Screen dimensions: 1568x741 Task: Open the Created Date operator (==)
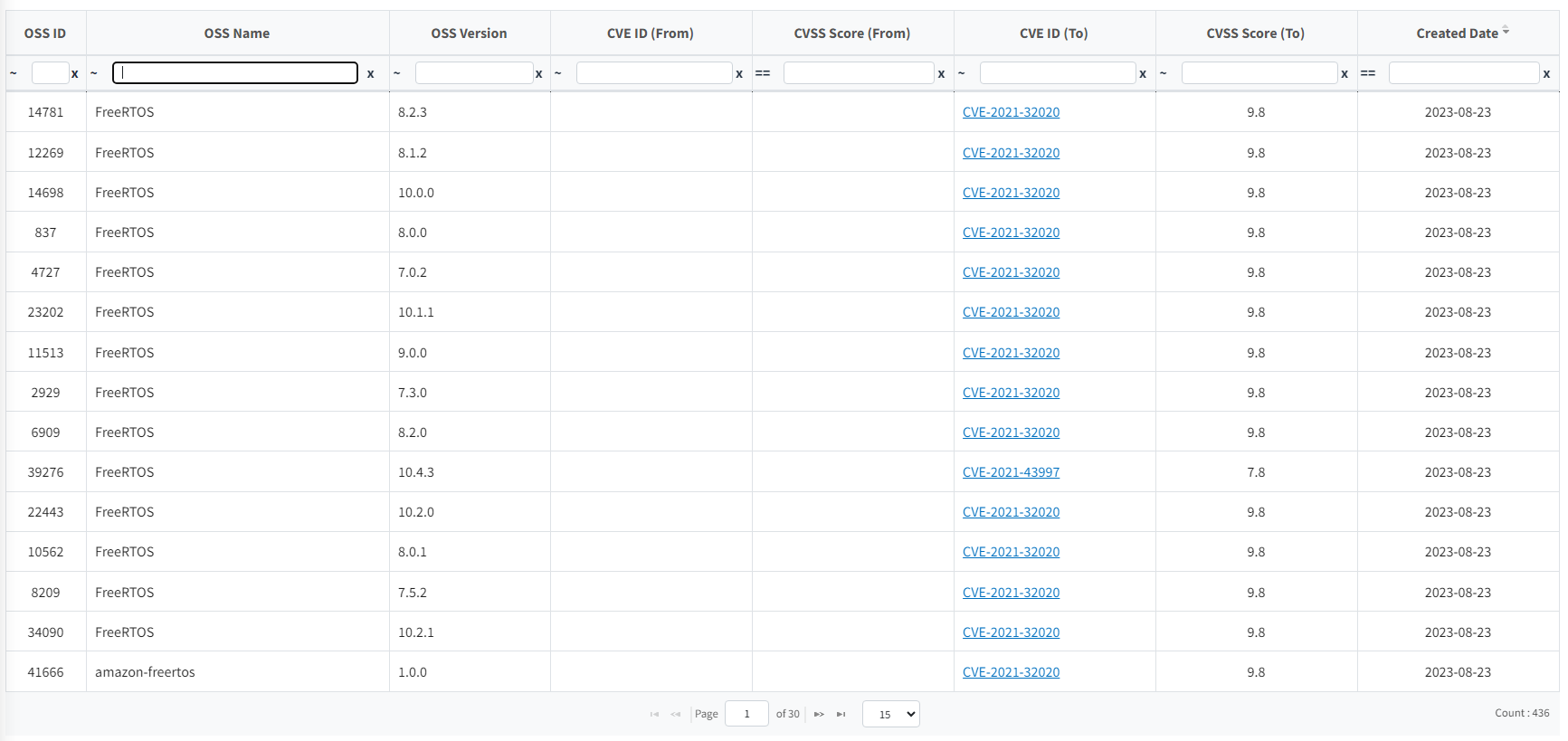pos(1368,73)
